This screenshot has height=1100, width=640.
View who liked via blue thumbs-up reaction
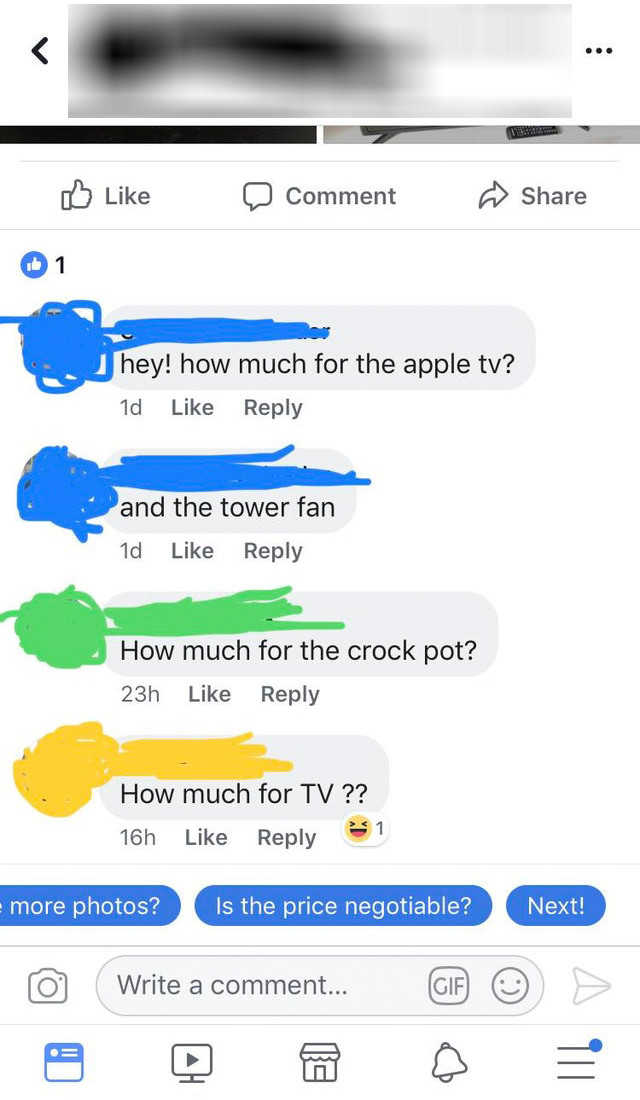tap(34, 264)
